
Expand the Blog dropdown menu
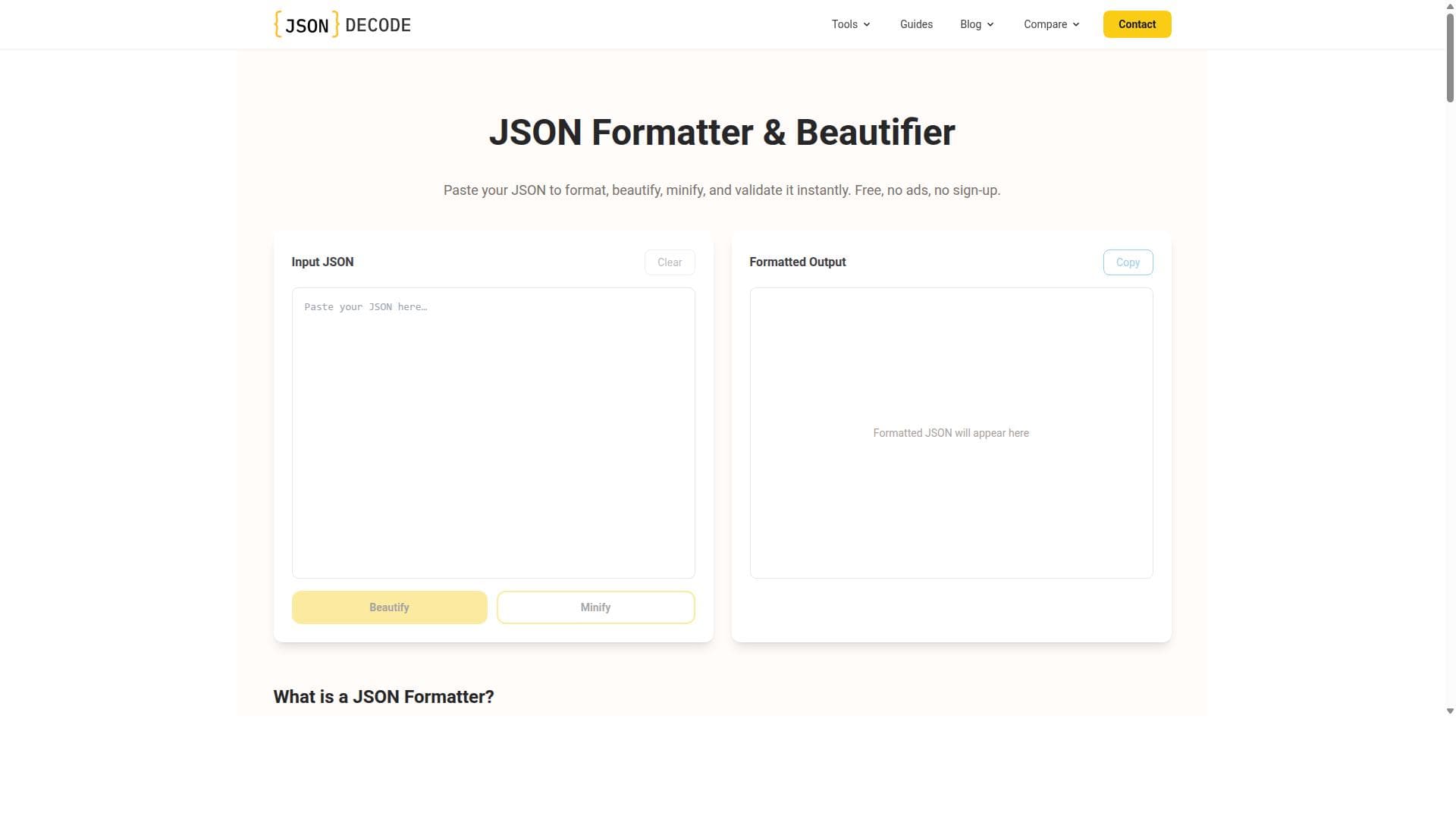(x=977, y=24)
